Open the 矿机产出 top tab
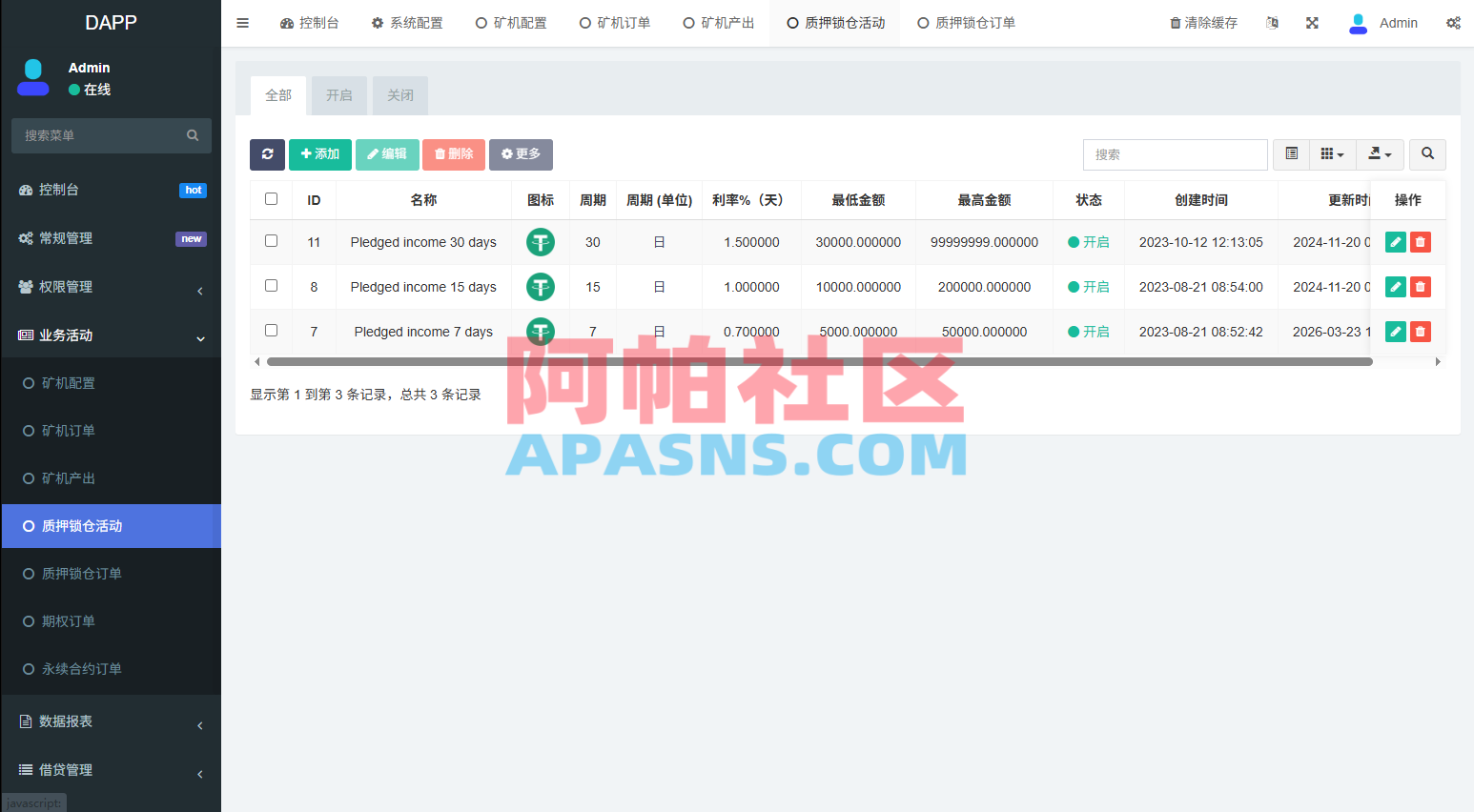Image resolution: width=1474 pixels, height=812 pixels. [x=719, y=23]
